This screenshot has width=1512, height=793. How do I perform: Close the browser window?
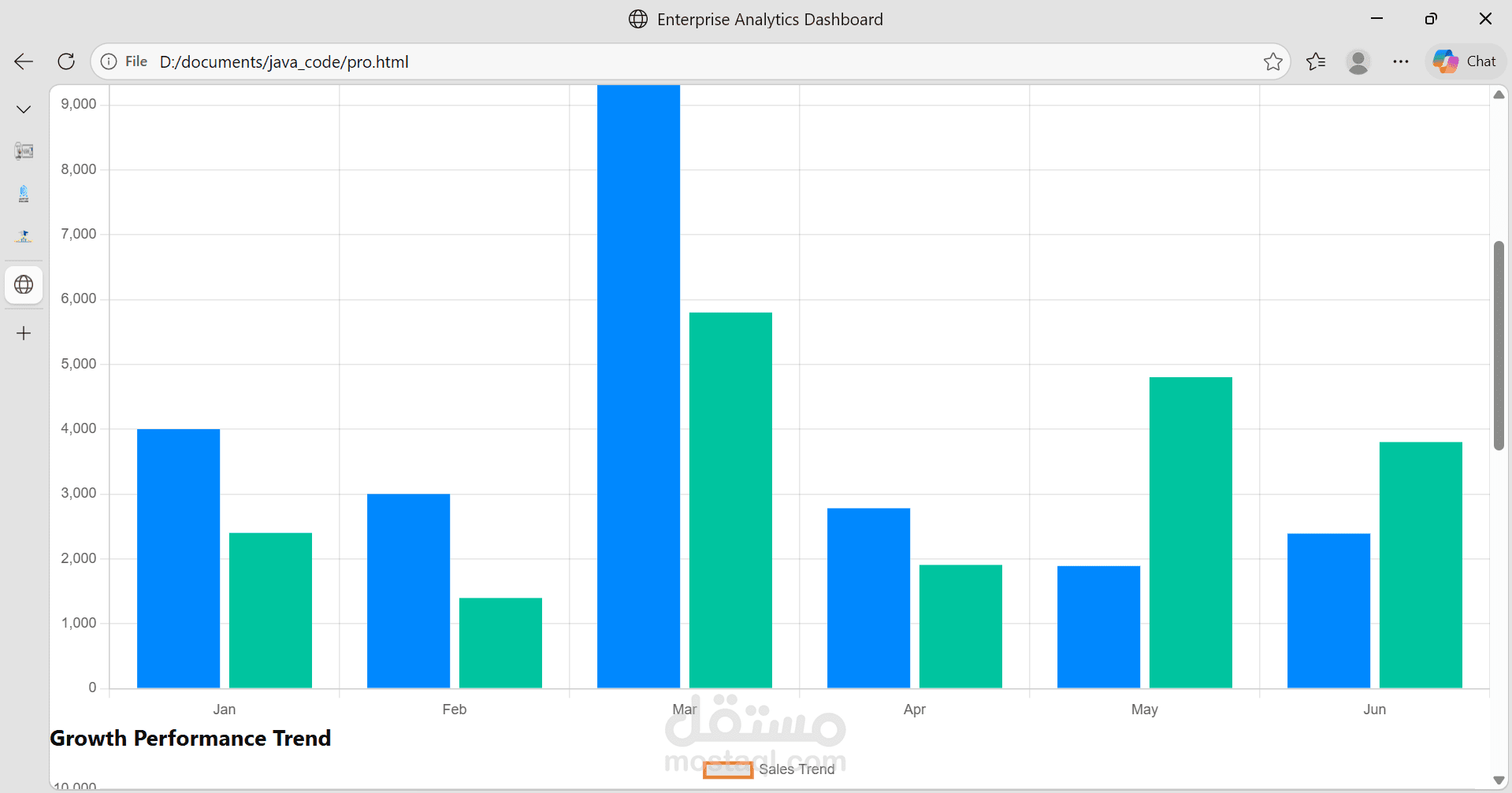tap(1485, 19)
